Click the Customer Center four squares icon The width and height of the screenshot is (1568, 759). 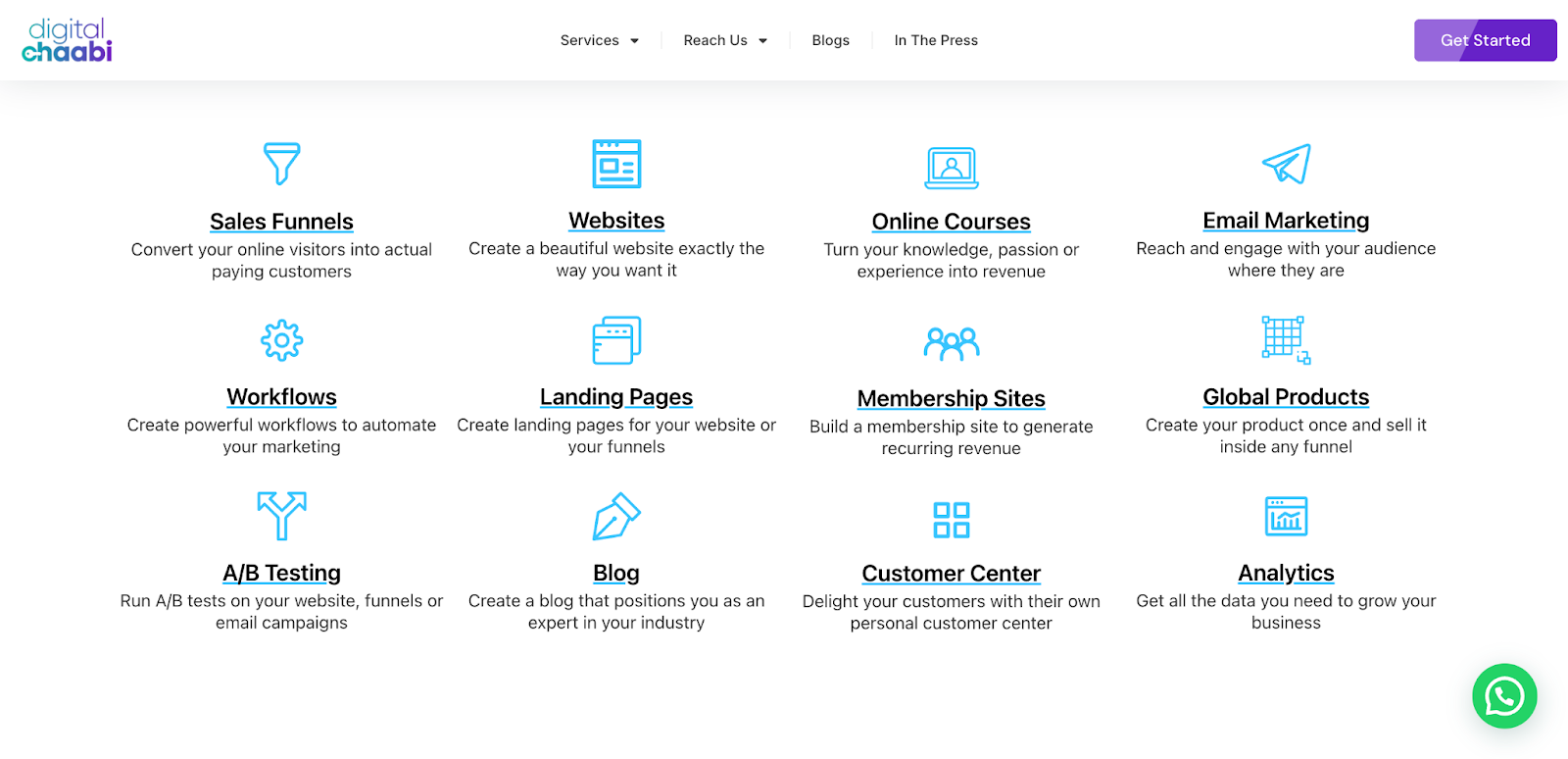[952, 520]
